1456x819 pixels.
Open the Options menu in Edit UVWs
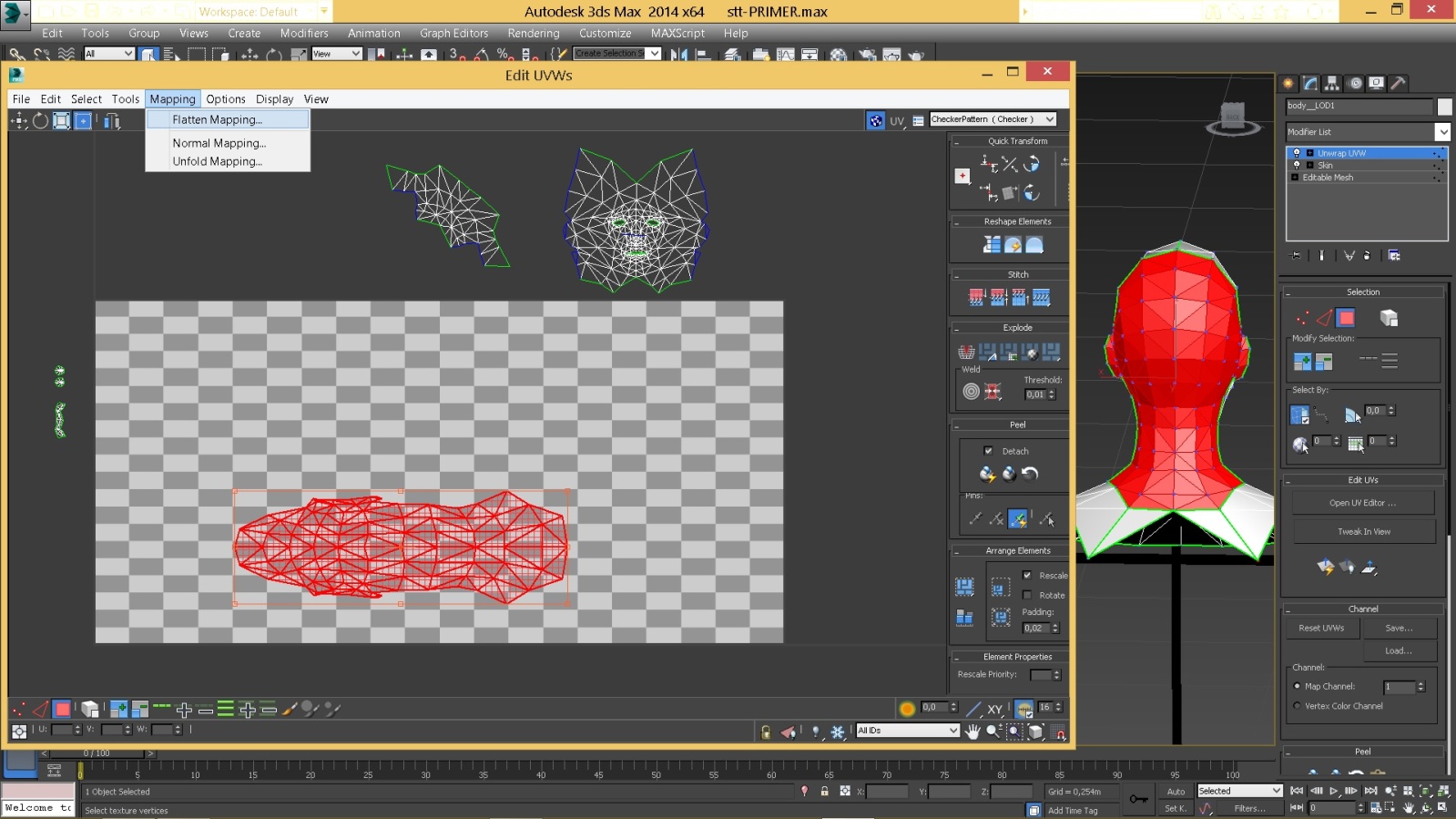pos(226,99)
